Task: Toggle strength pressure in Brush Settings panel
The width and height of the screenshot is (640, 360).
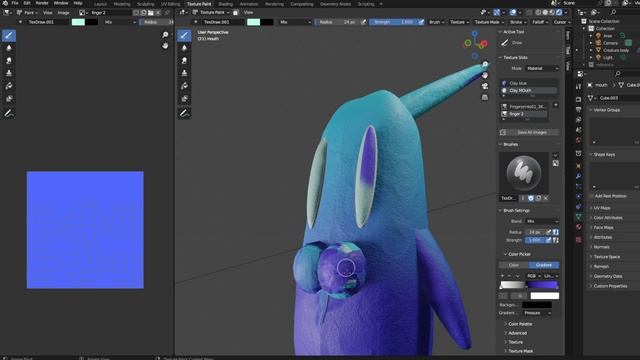Action: tap(549, 240)
